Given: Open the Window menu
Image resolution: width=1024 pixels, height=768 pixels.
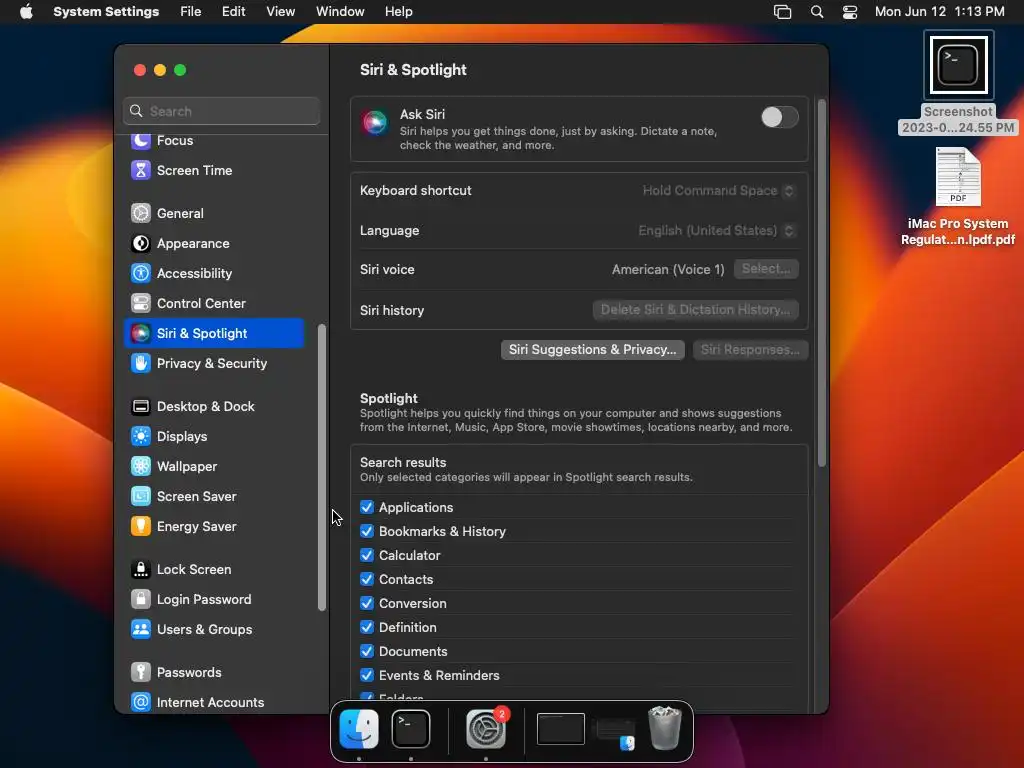Looking at the screenshot, I should (x=340, y=12).
